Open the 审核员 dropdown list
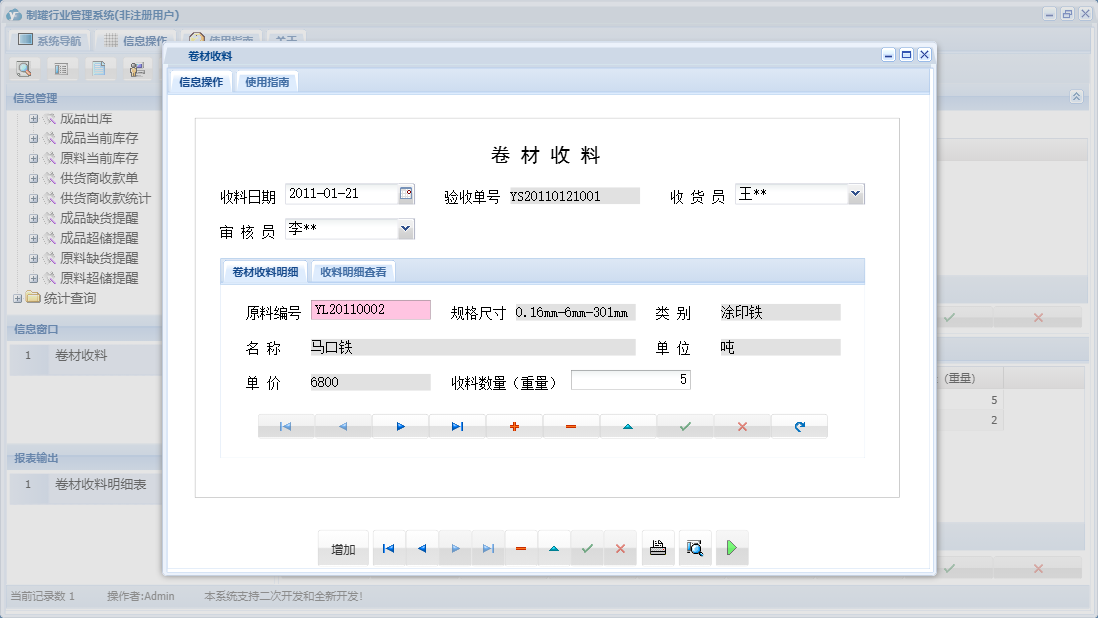Viewport: 1098px width, 618px height. click(404, 228)
